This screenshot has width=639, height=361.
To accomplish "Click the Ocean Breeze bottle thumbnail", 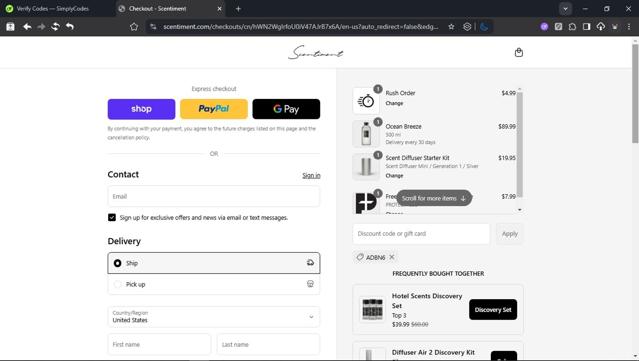I will click(366, 133).
